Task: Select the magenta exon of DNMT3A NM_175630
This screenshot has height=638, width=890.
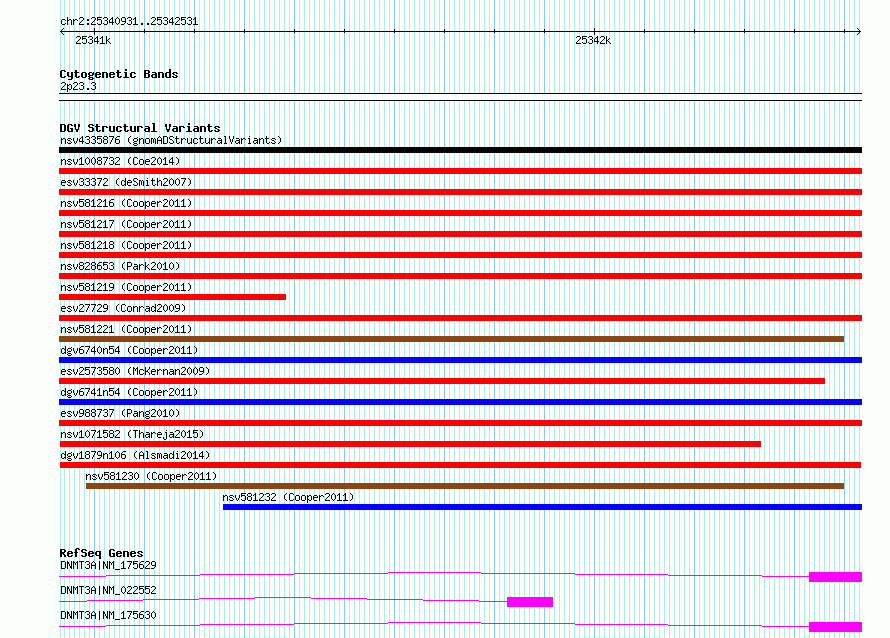Action: pyautogui.click(x=836, y=627)
